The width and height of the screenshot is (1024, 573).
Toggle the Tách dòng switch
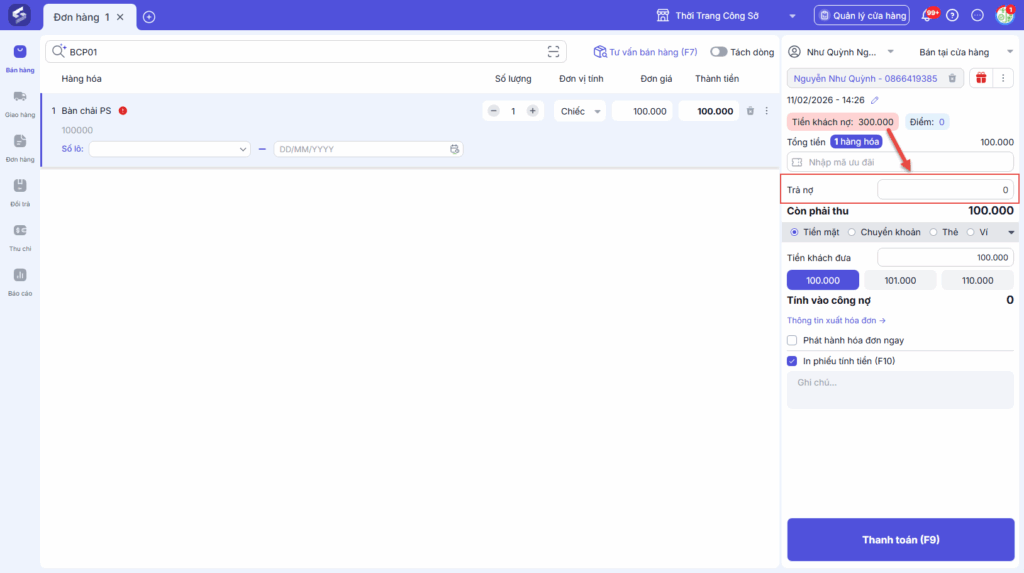[x=718, y=52]
